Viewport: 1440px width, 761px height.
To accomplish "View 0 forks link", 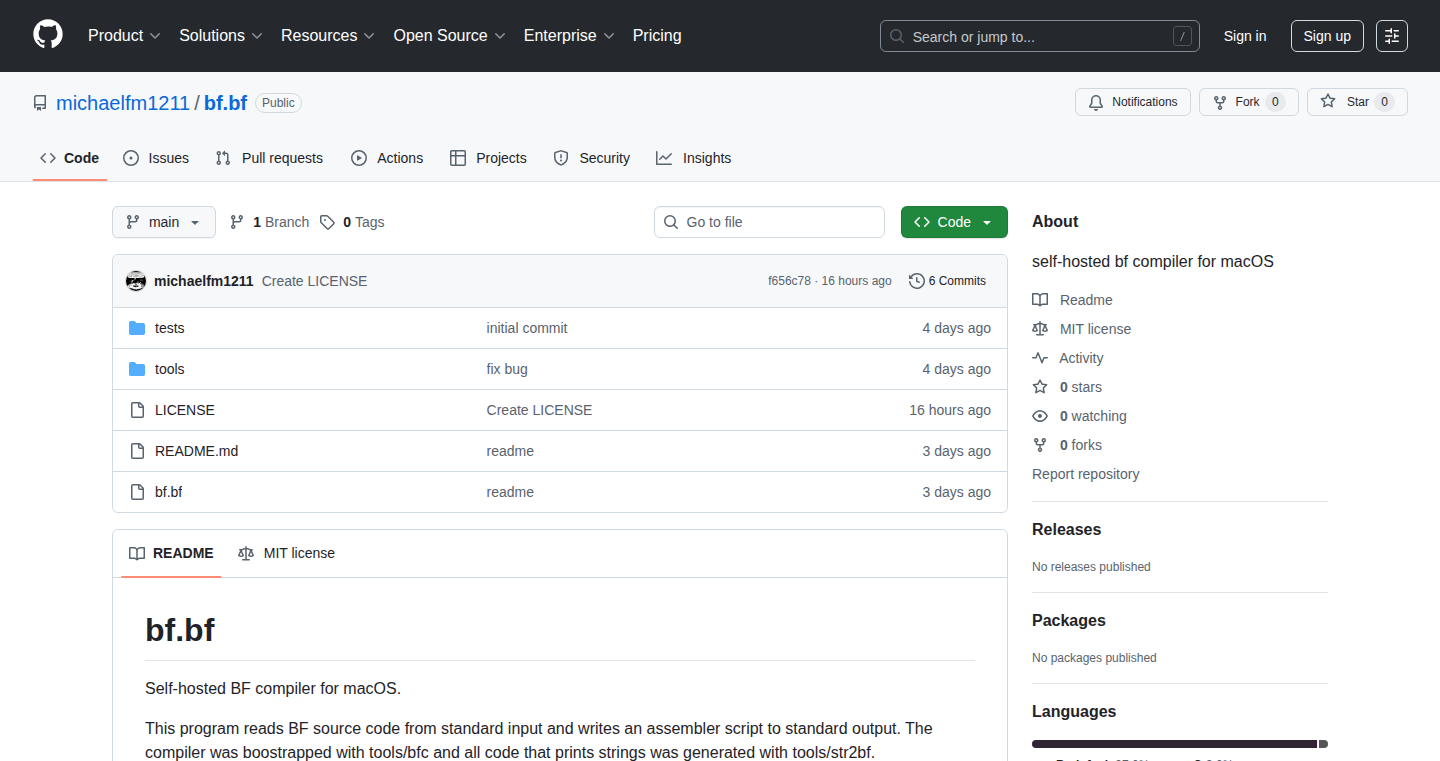I will [x=1067, y=445].
